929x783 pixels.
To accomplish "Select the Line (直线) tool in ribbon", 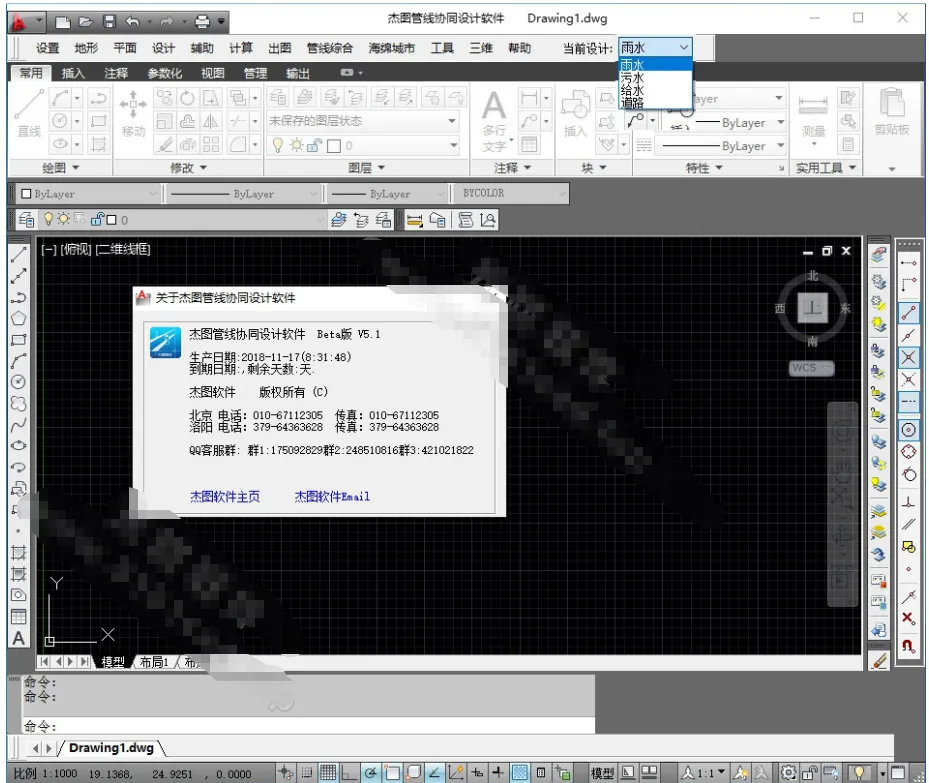I will coord(28,114).
